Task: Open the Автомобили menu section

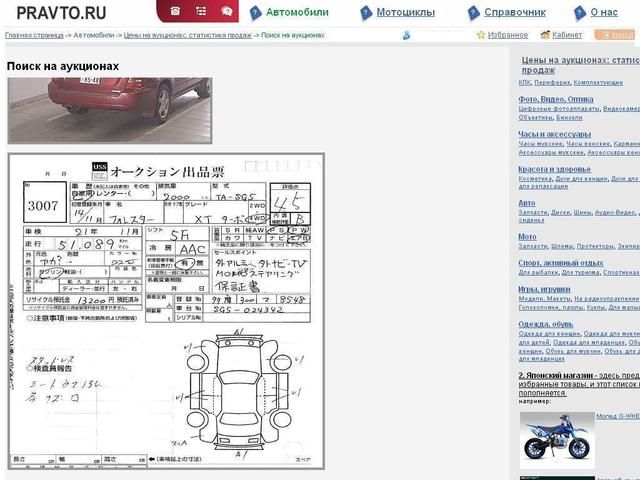Action: point(297,12)
